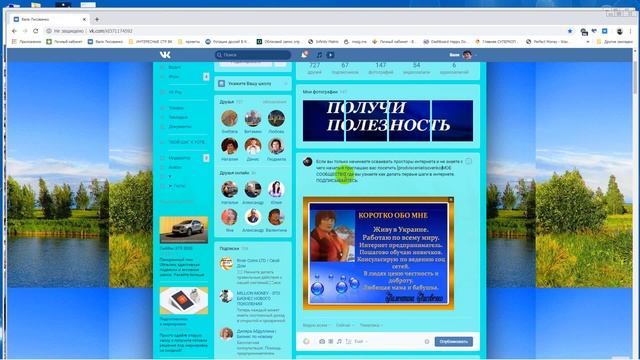Click the article text-size icon in the post composer
This screenshot has width=640, height=360.
(348, 341)
